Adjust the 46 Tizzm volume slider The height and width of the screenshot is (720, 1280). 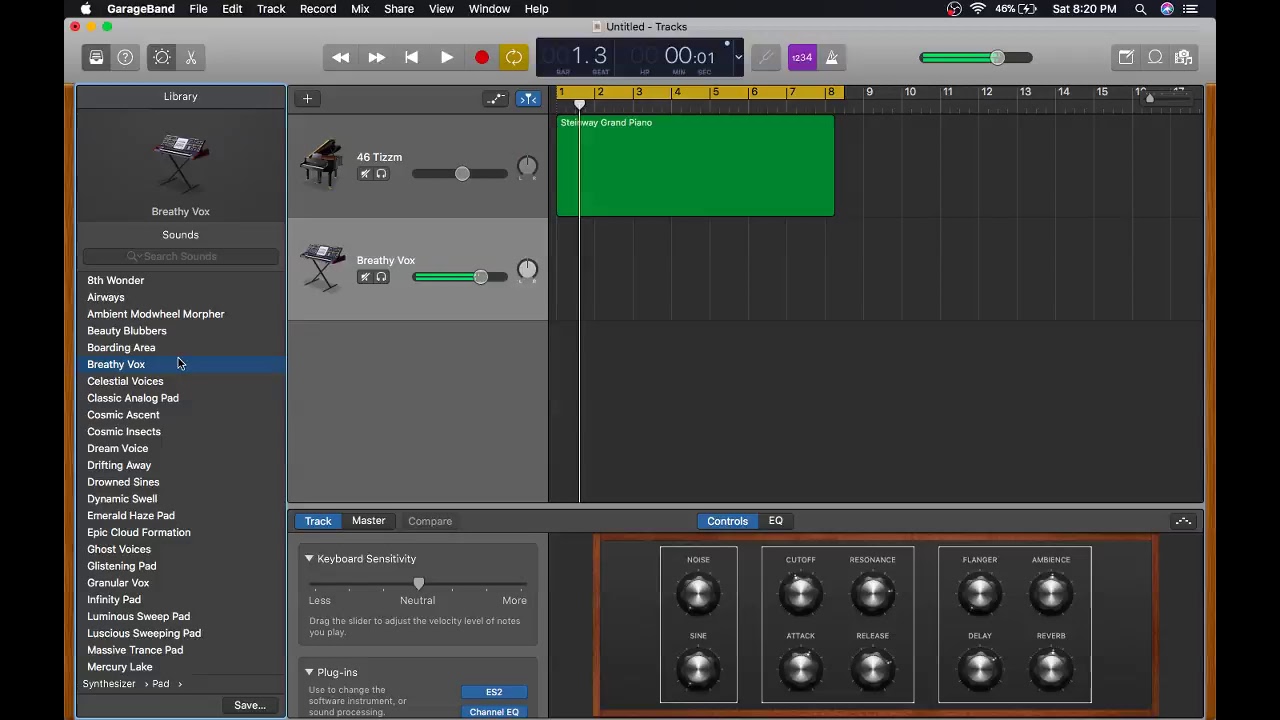[x=460, y=174]
